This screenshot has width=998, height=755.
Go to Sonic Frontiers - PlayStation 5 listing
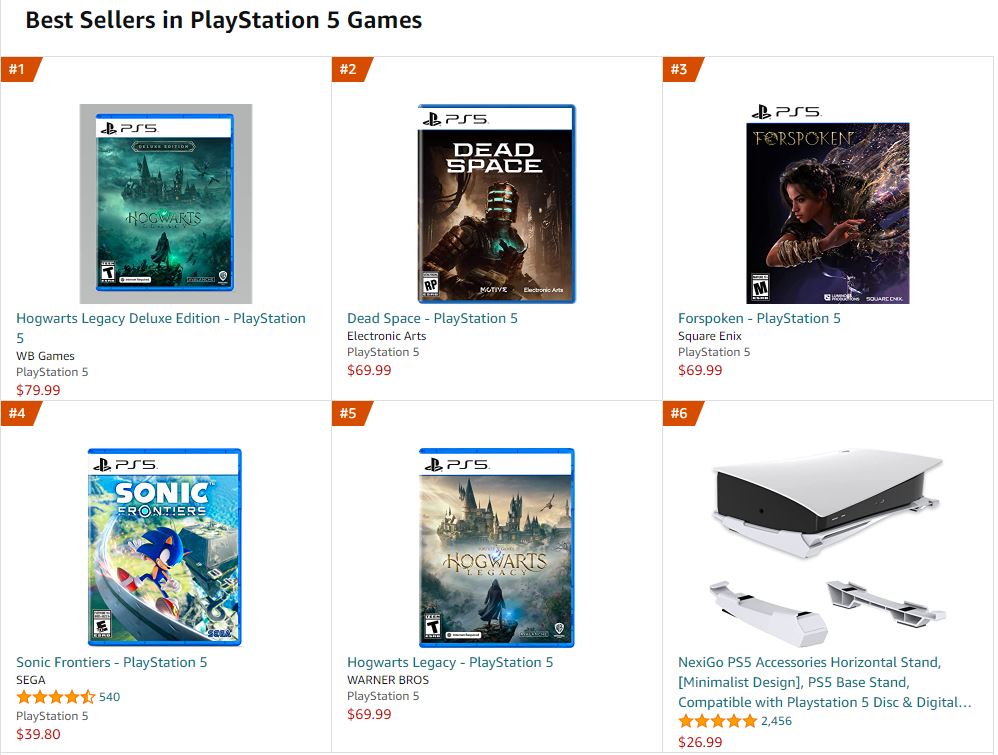[111, 662]
